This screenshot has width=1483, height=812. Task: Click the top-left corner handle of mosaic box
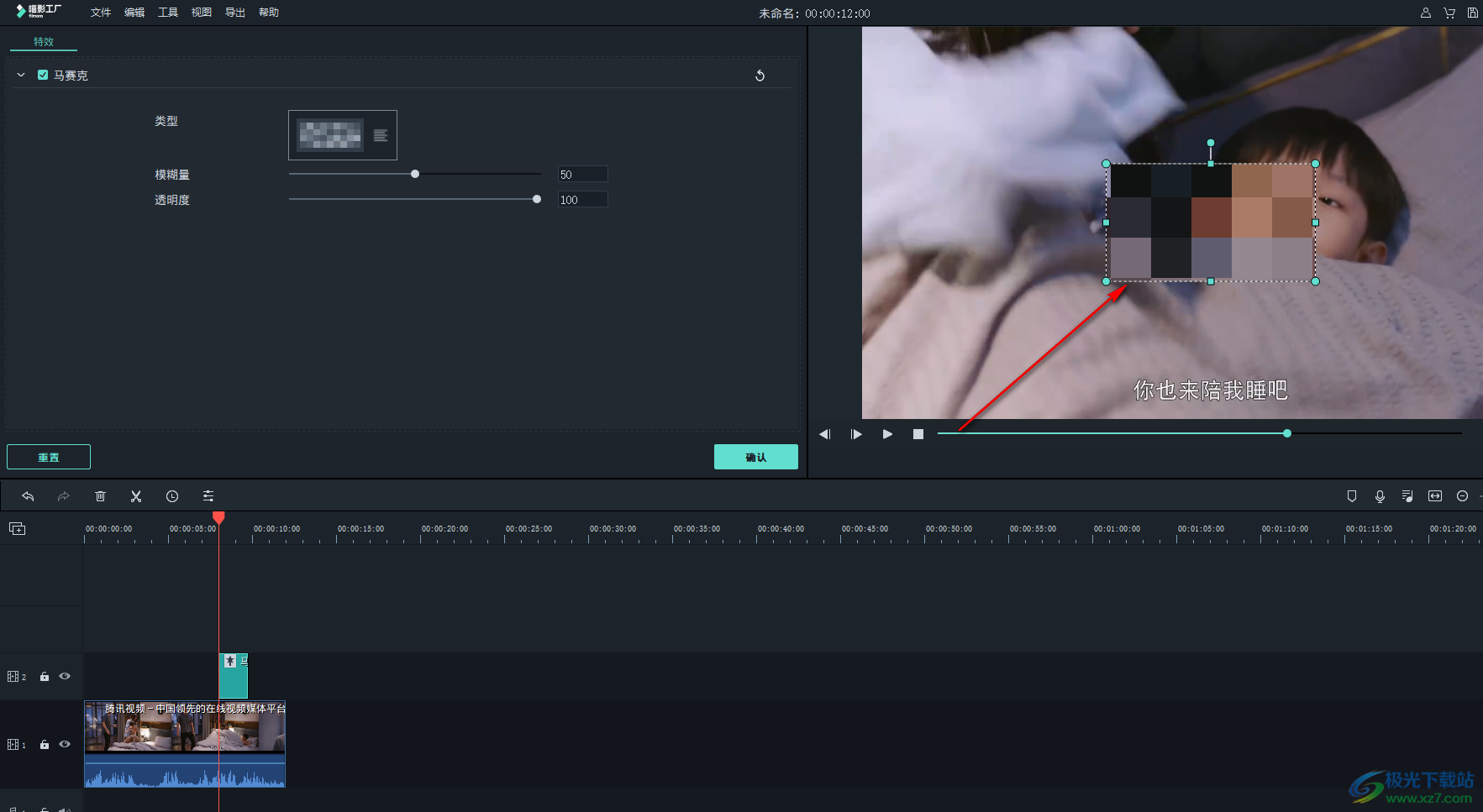click(1106, 164)
